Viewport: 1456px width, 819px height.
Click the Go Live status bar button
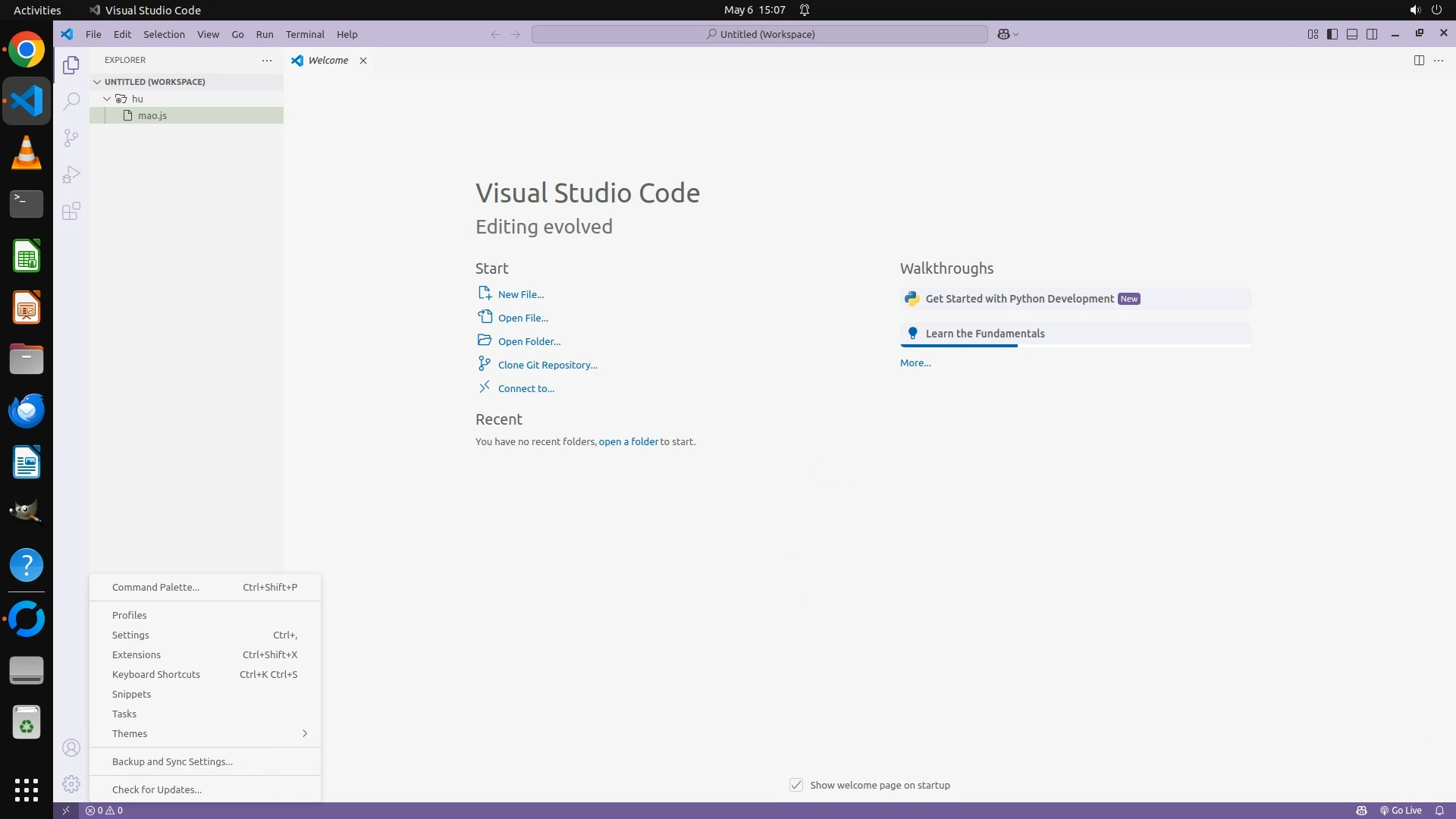[x=1401, y=811]
